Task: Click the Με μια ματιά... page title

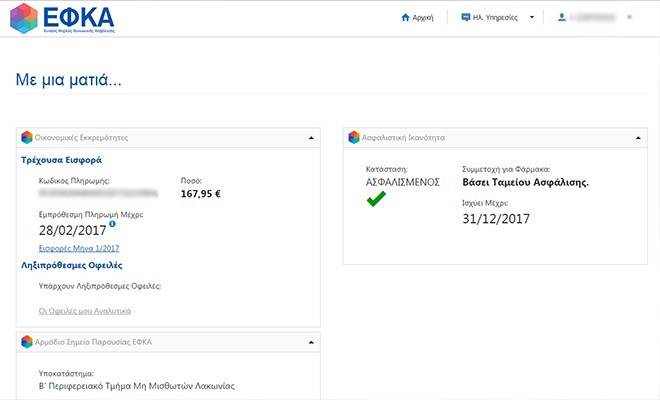Action: [x=69, y=80]
